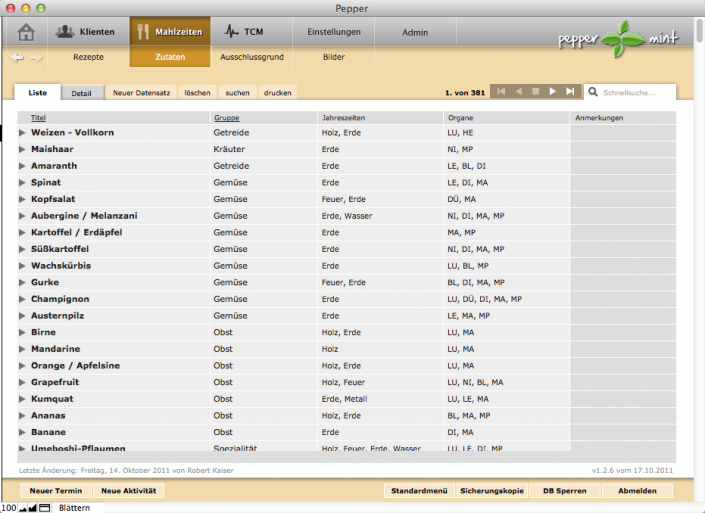The height and width of the screenshot is (513, 705).
Task: Open the Einstellungen menu
Action: (x=334, y=32)
